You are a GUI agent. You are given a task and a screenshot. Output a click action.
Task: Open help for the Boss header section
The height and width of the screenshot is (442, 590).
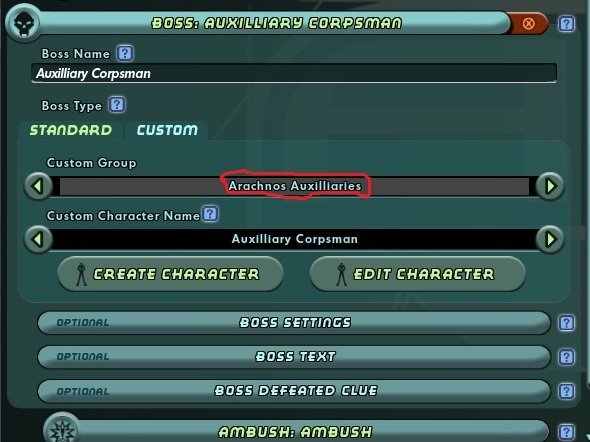(x=566, y=24)
